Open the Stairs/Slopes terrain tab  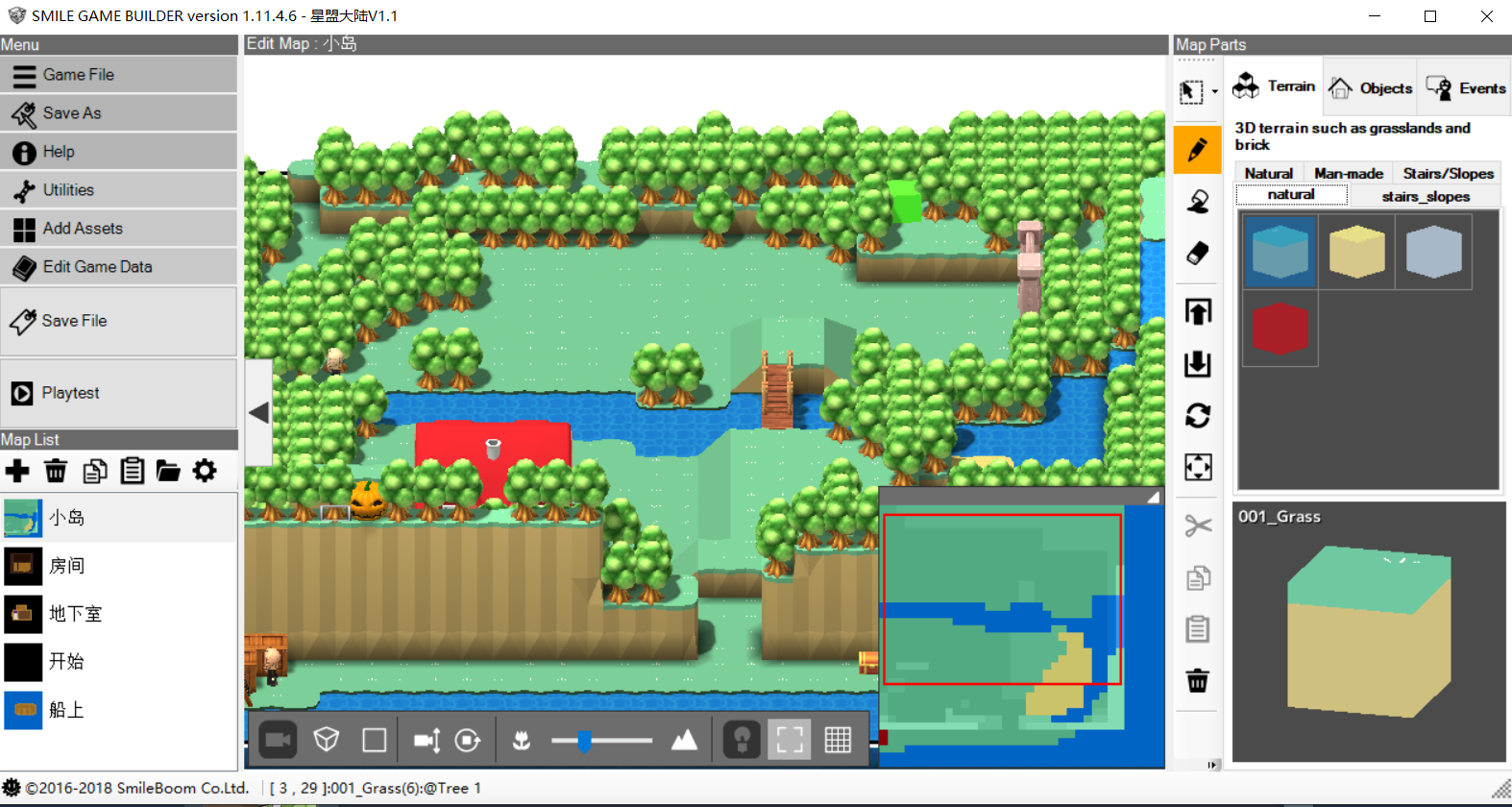(x=1448, y=173)
